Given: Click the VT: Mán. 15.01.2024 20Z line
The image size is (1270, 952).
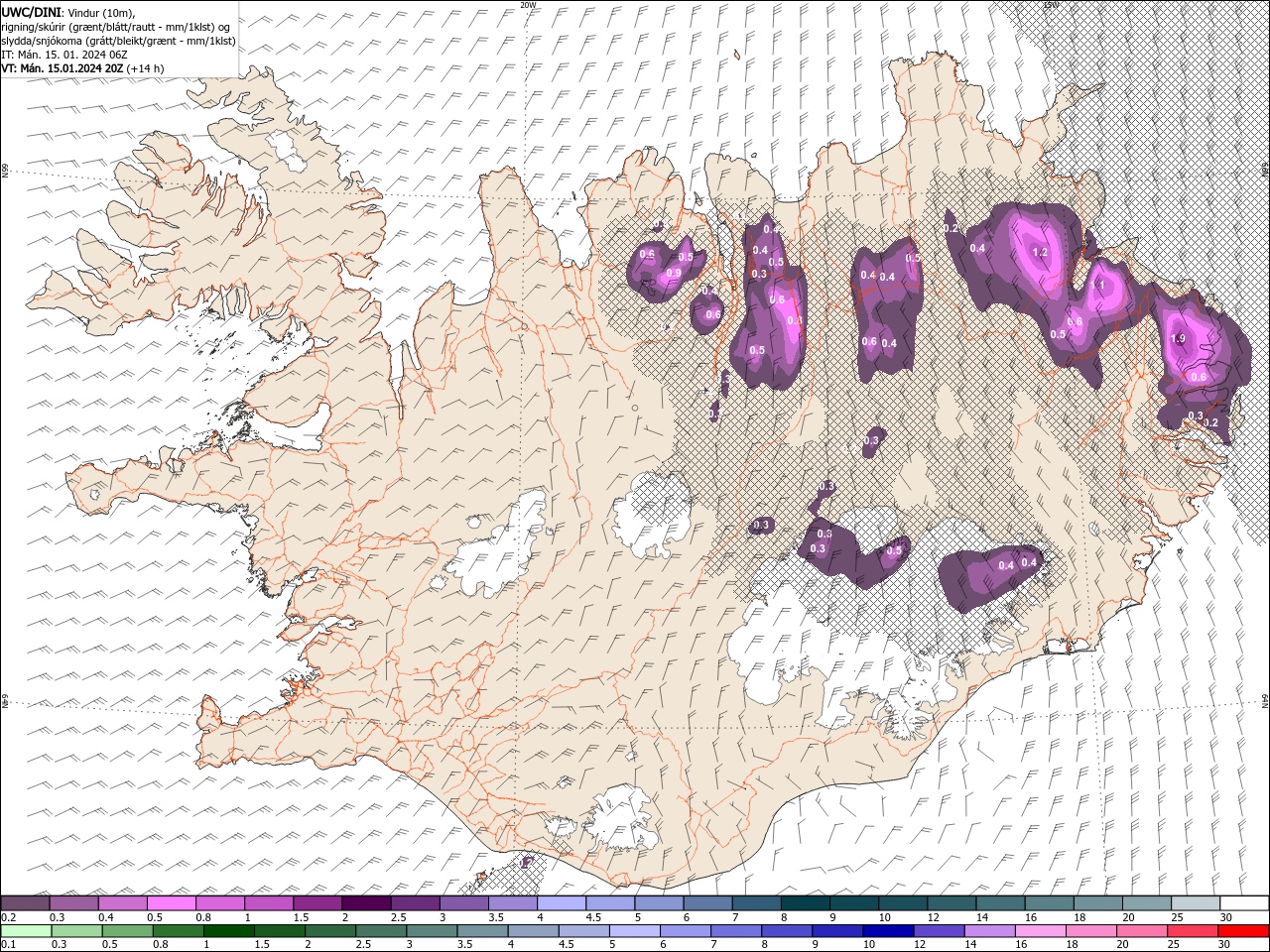Looking at the screenshot, I should 63,68.
